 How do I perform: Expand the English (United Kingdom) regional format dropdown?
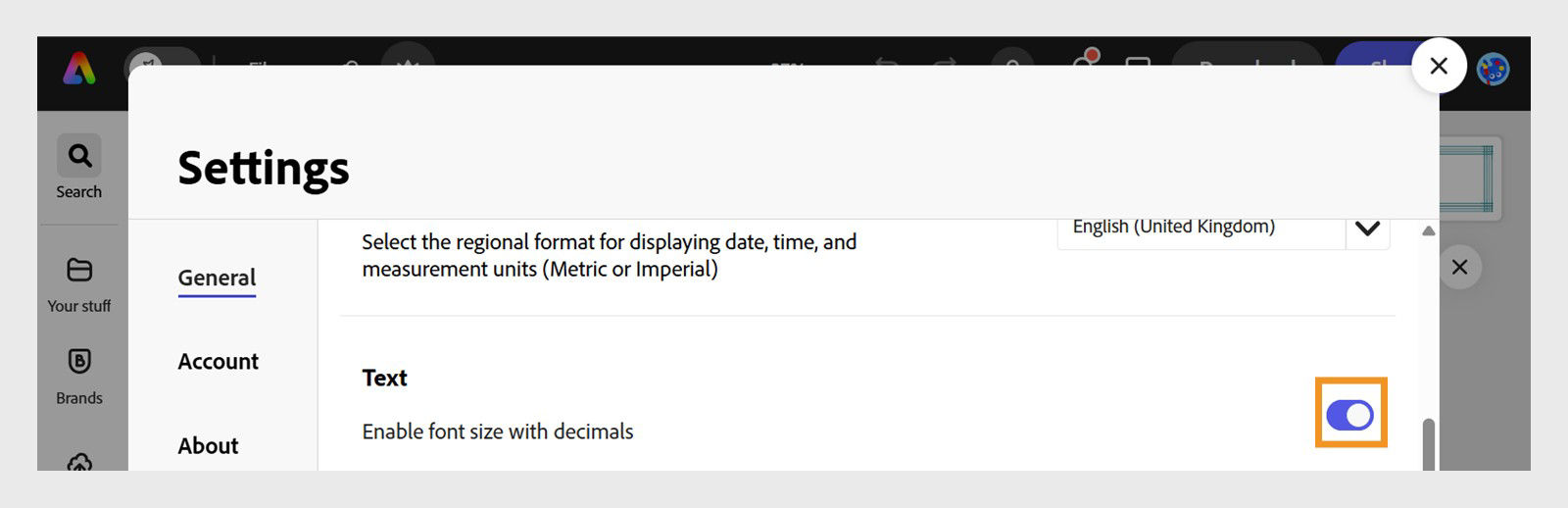[1367, 229]
